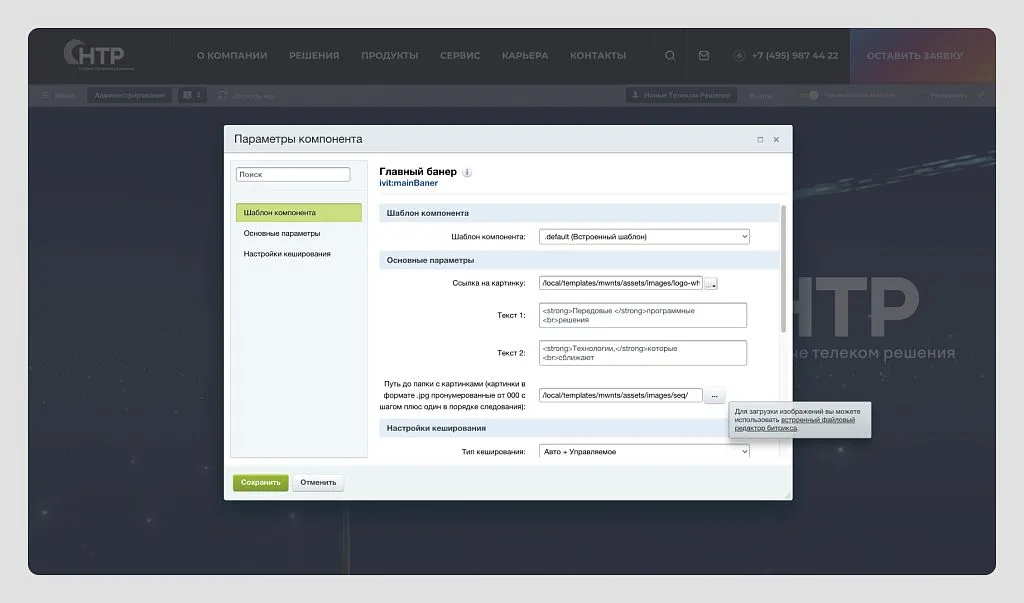Maximize the Параметры компонента dialog
The image size is (1024, 603).
[x=760, y=140]
